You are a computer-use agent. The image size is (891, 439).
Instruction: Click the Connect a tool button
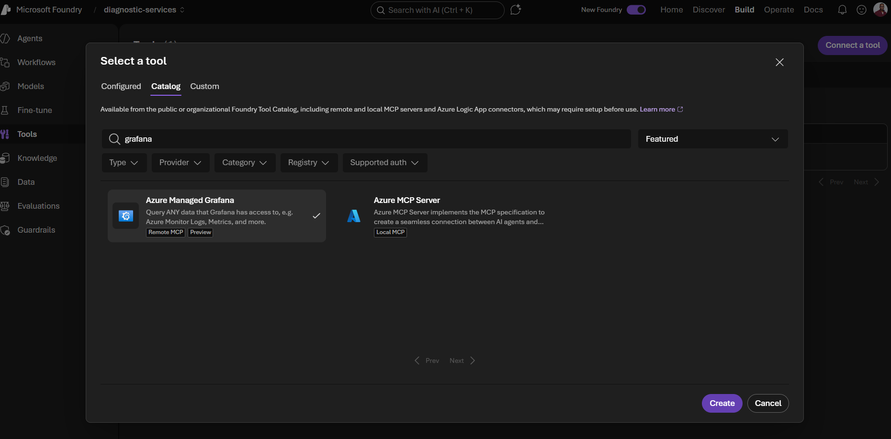852,45
